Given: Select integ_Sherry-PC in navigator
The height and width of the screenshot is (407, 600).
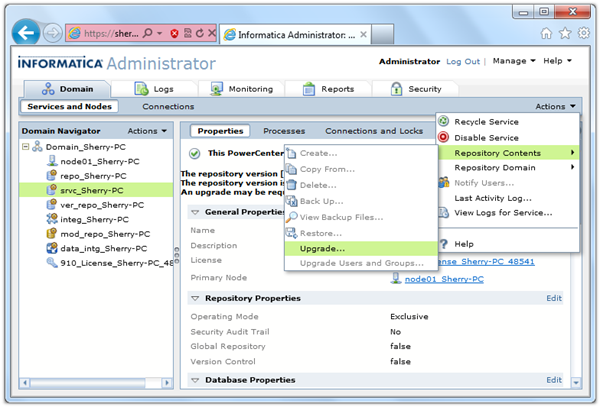Looking at the screenshot, I should click(96, 220).
